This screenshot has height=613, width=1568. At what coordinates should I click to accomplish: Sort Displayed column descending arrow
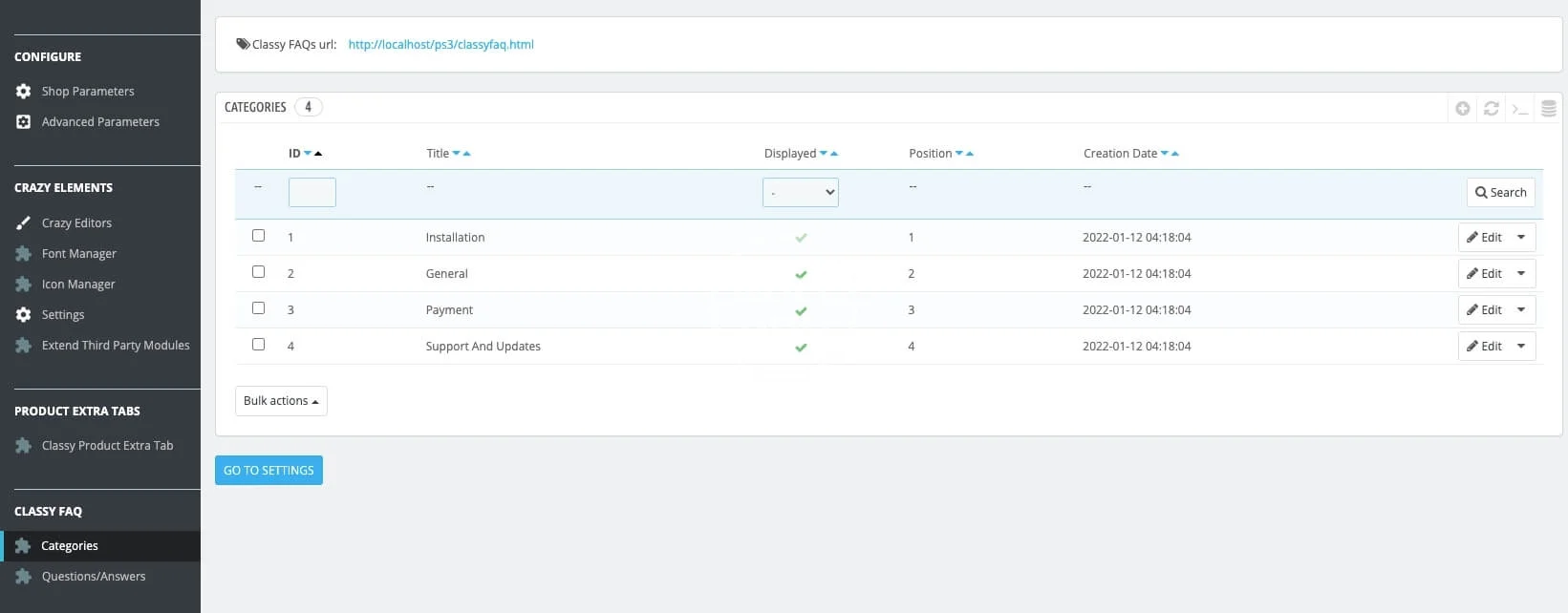[x=824, y=154]
